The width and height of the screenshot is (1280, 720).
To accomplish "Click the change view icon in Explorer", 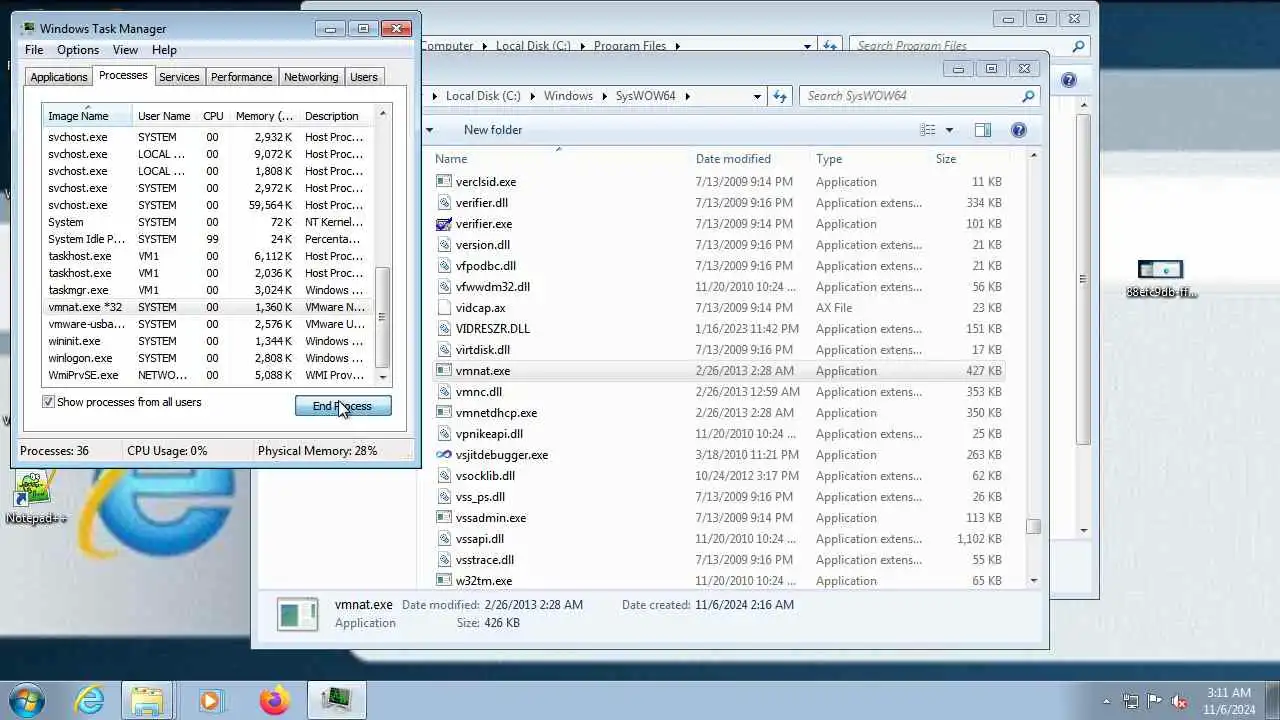I will pos(928,130).
